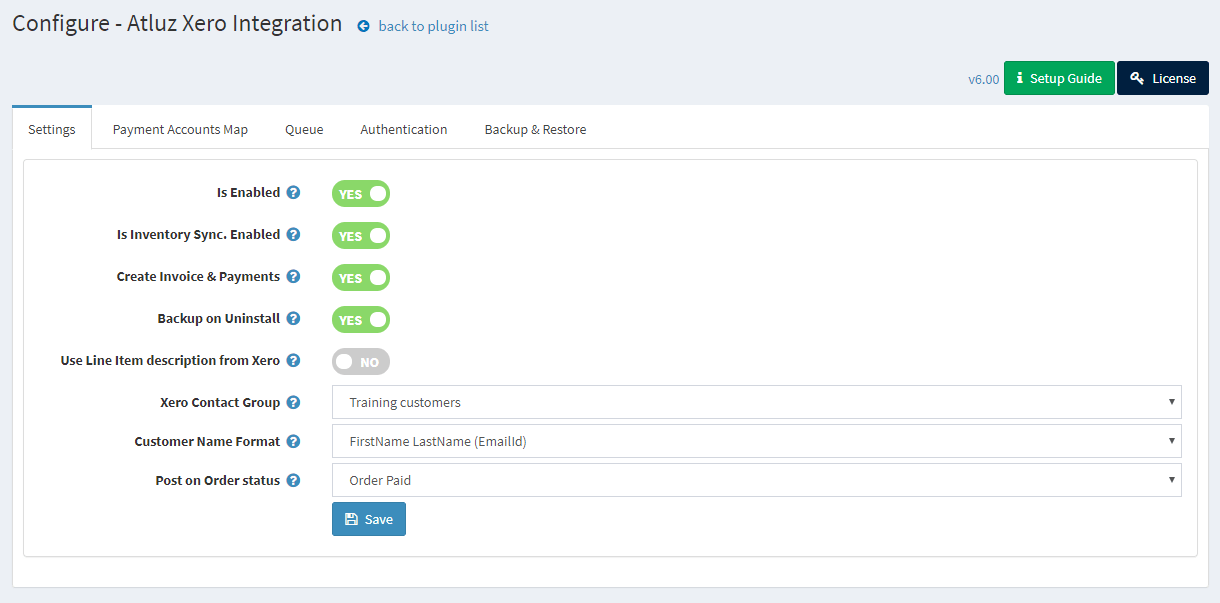This screenshot has height=603, width=1220.
Task: Click help icon beside Post on Order status
Action: 293,481
